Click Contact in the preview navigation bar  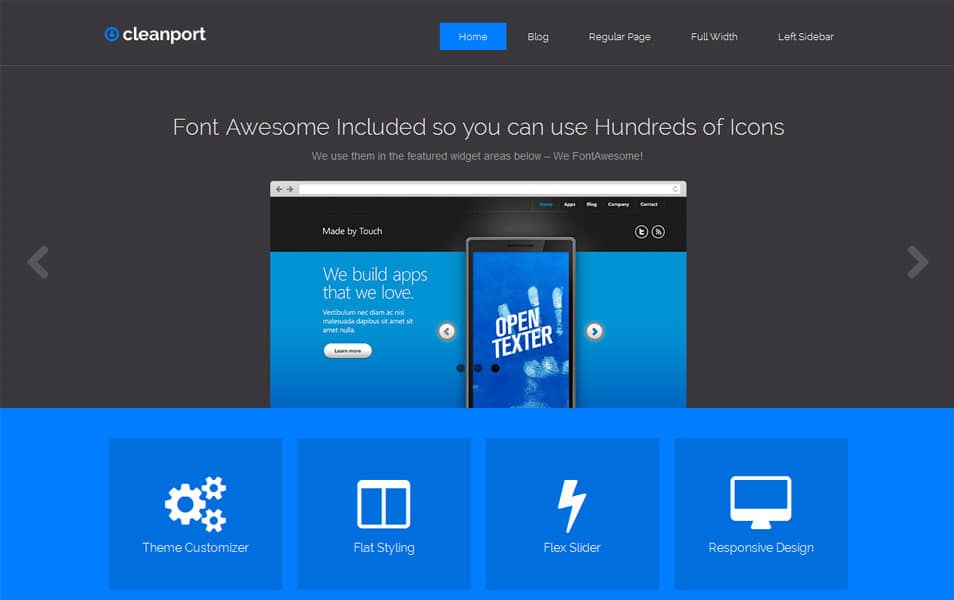pyautogui.click(x=649, y=204)
